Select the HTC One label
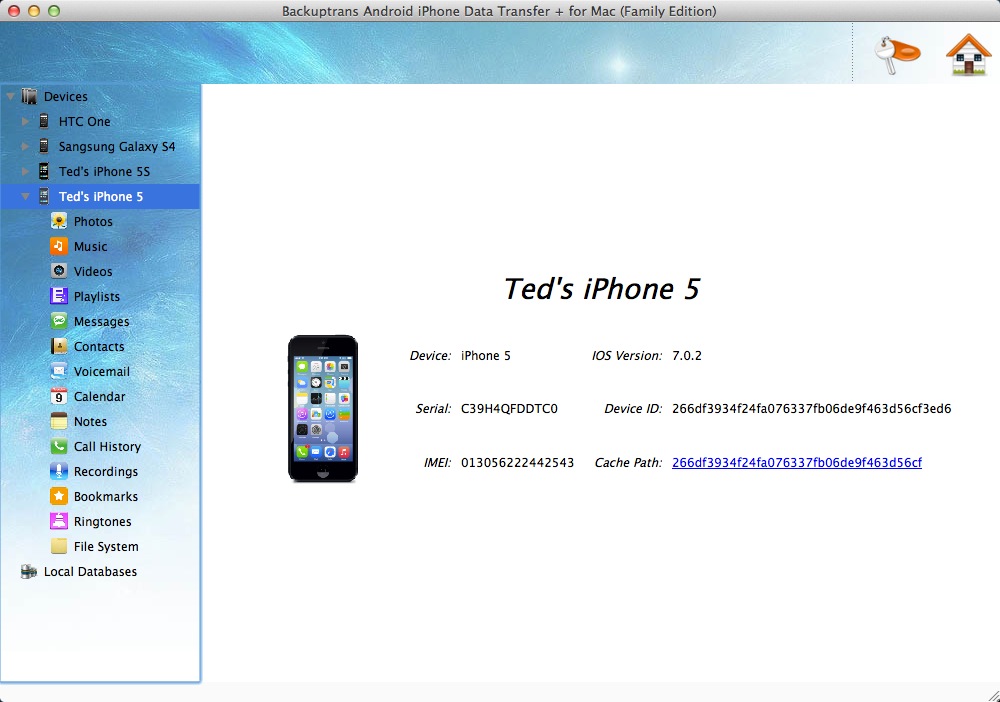This screenshot has width=1000, height=702. (85, 121)
